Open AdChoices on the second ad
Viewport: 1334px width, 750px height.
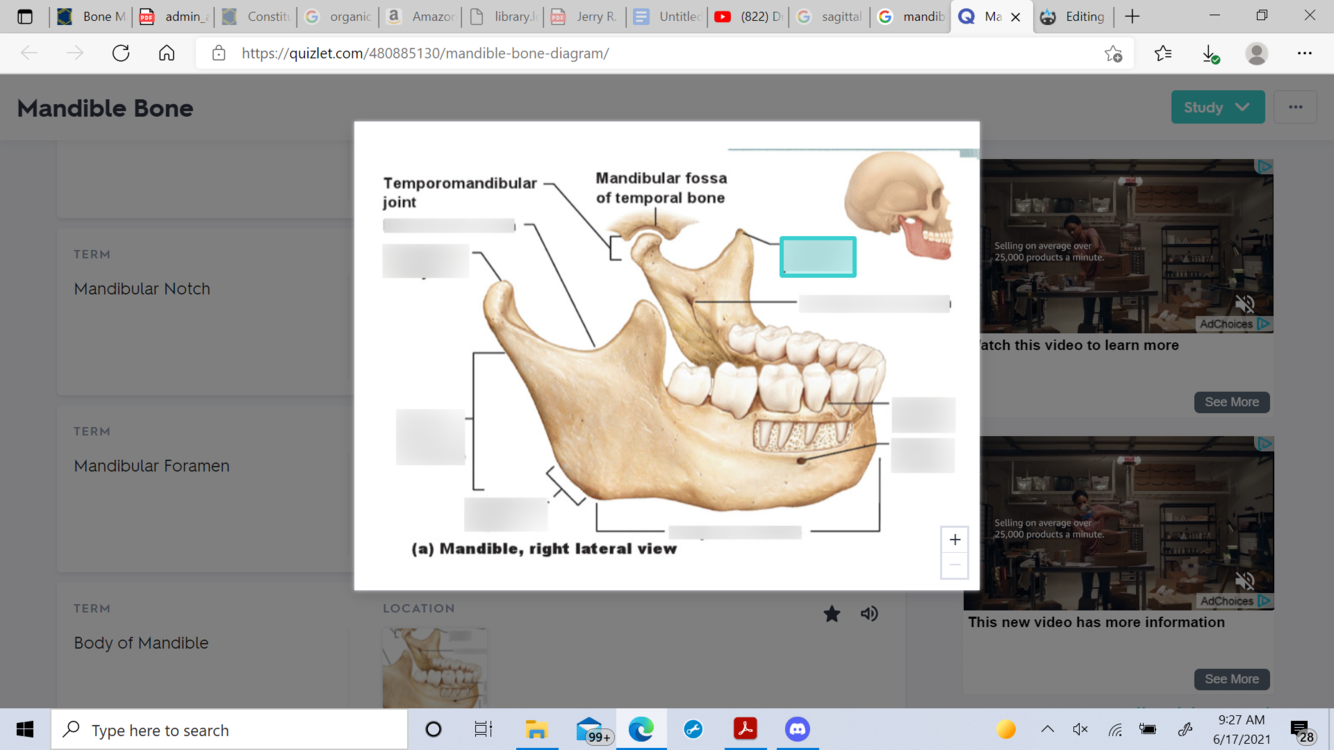click(1234, 601)
